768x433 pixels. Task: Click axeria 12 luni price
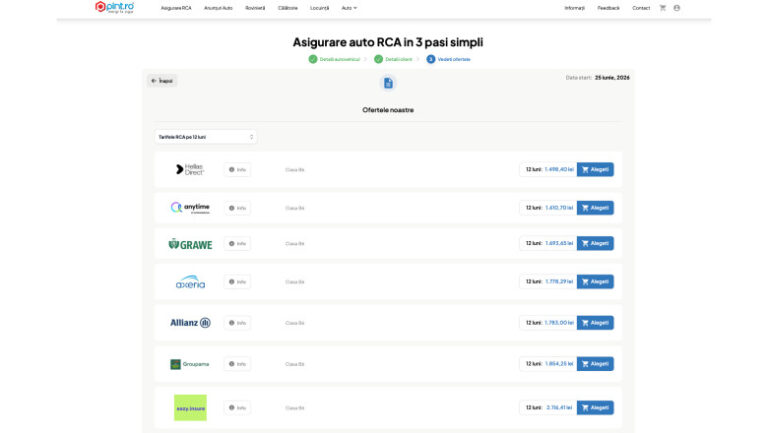[559, 282]
